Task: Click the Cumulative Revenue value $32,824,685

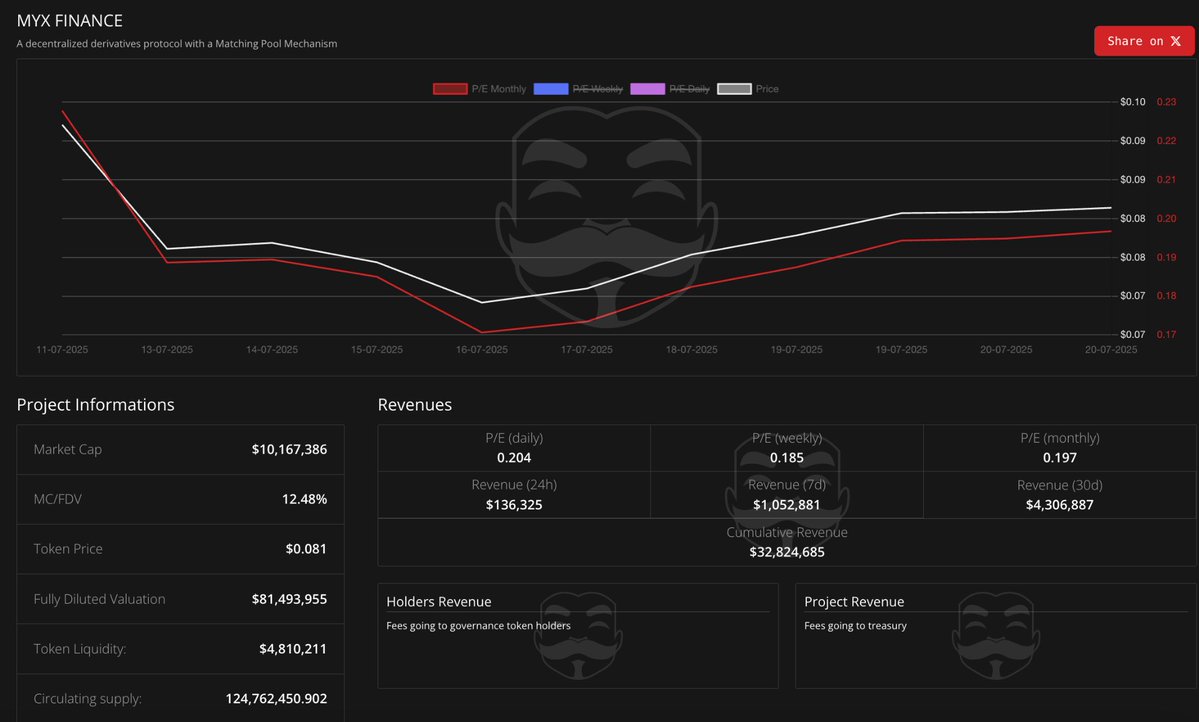Action: click(x=787, y=552)
